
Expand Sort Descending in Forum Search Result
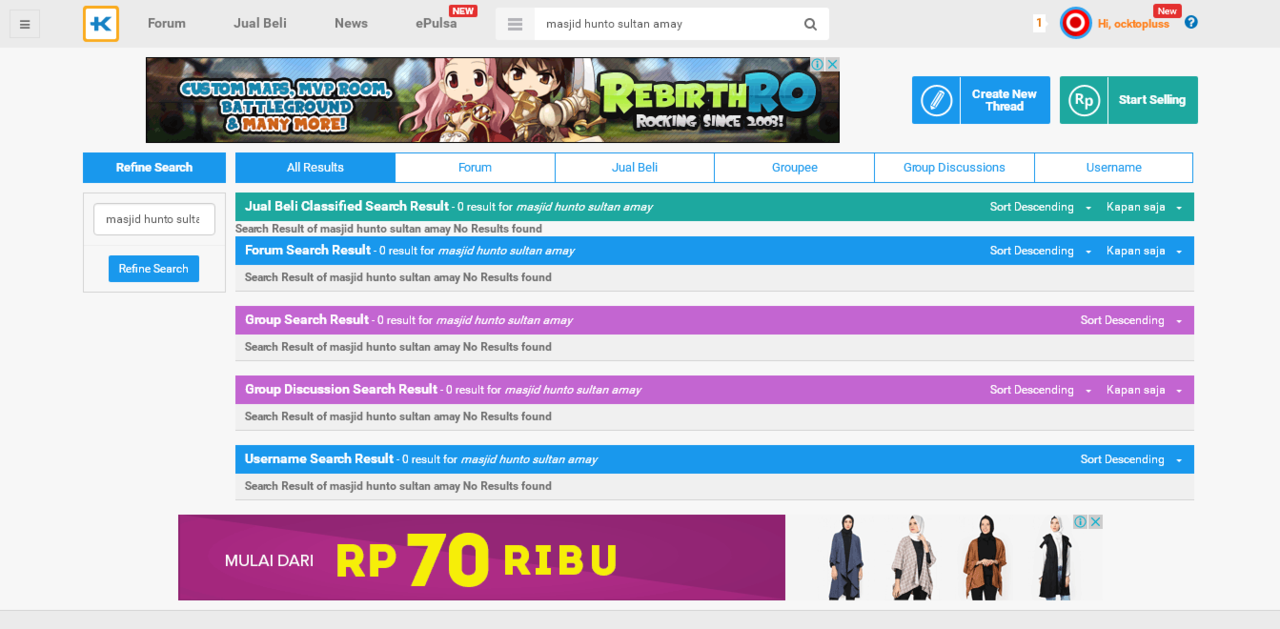point(1040,251)
